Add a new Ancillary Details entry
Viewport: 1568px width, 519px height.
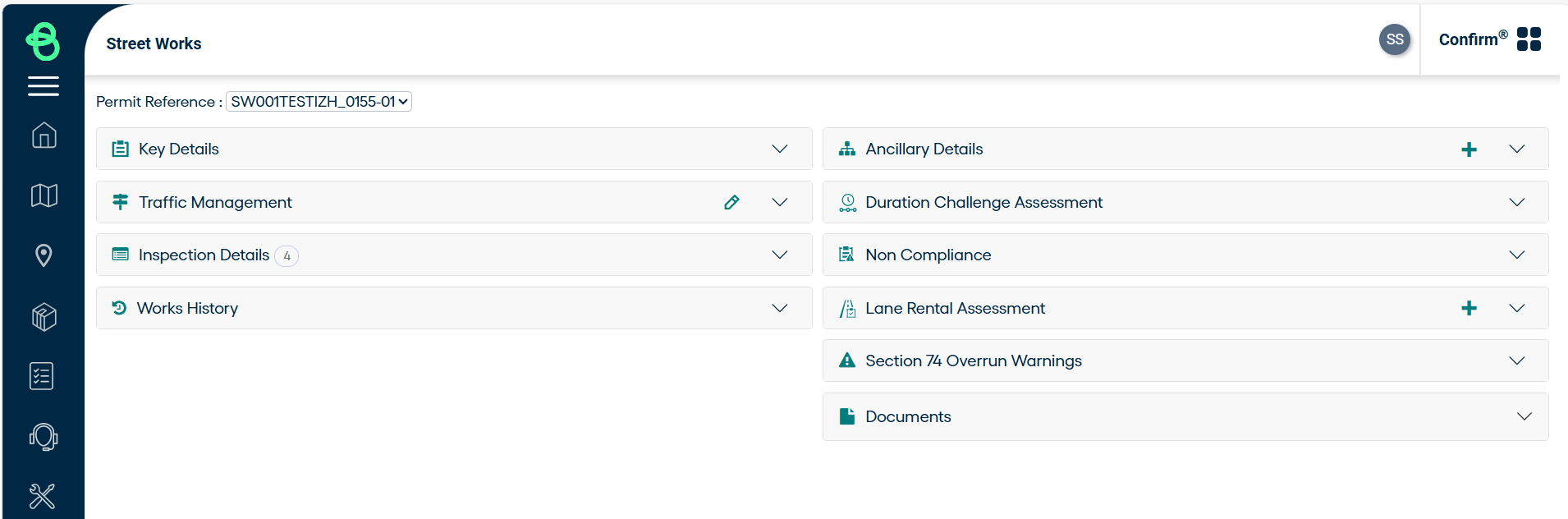point(1469,149)
